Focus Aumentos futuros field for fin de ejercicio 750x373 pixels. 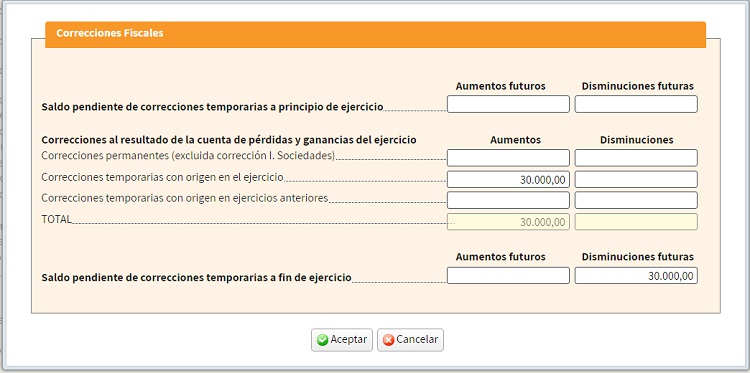pos(508,275)
